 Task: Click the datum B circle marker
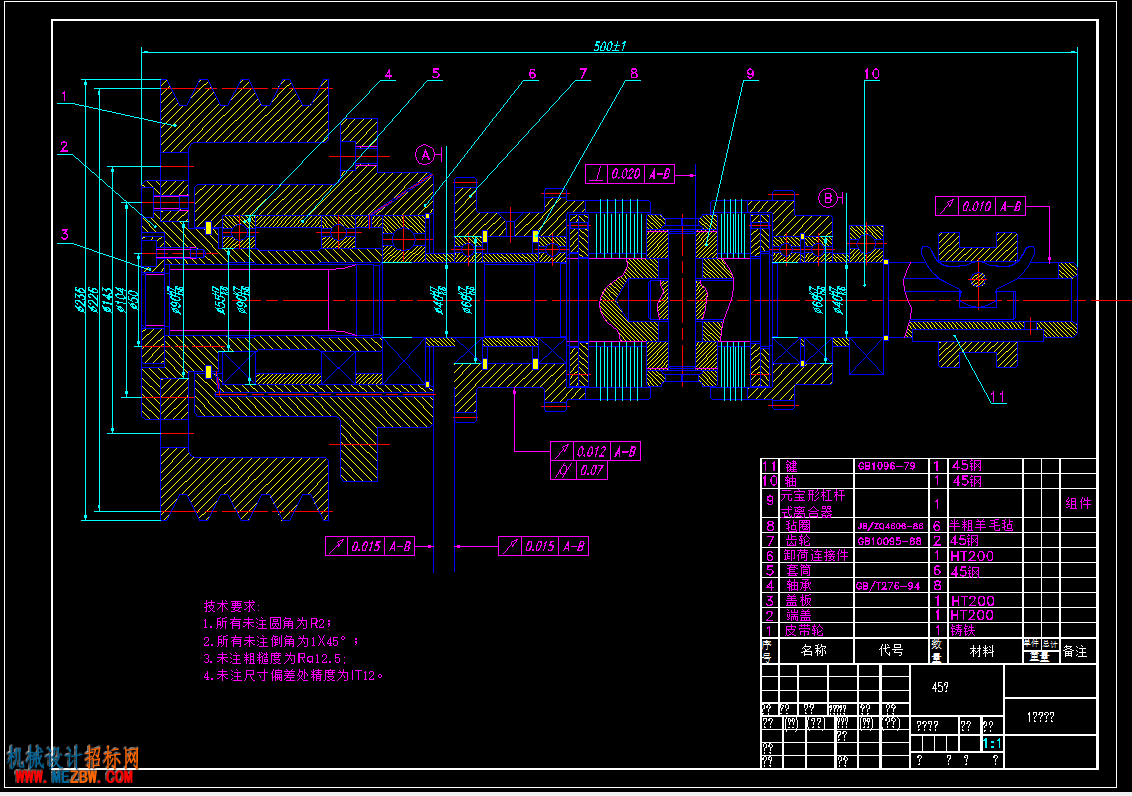pyautogui.click(x=829, y=197)
